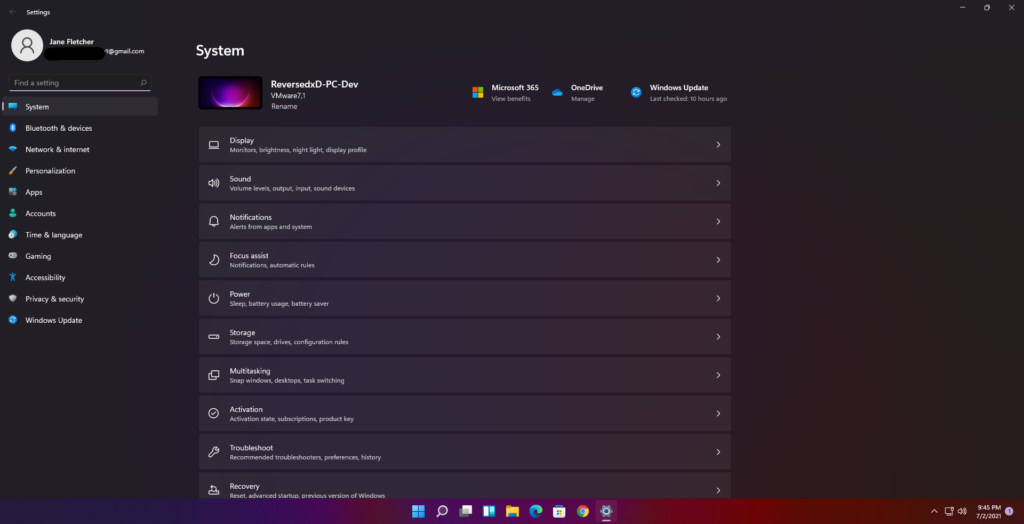
Task: Launch Microsoft Edge from the taskbar
Action: click(x=536, y=511)
